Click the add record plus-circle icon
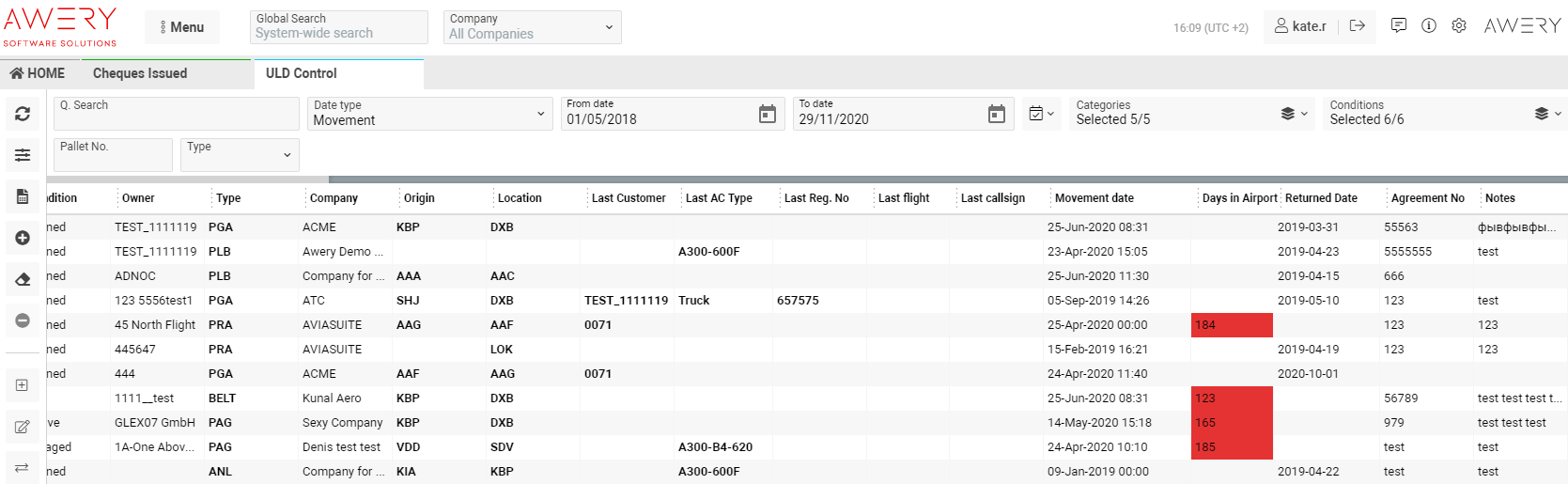1568x484 pixels. click(x=23, y=238)
